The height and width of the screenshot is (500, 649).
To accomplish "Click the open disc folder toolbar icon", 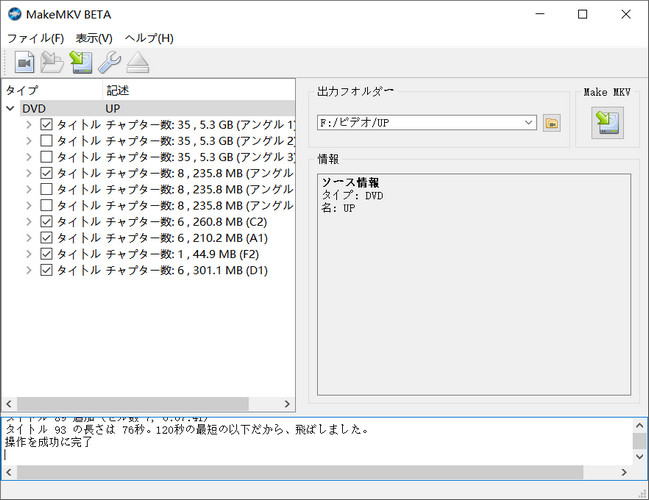I will tap(52, 62).
